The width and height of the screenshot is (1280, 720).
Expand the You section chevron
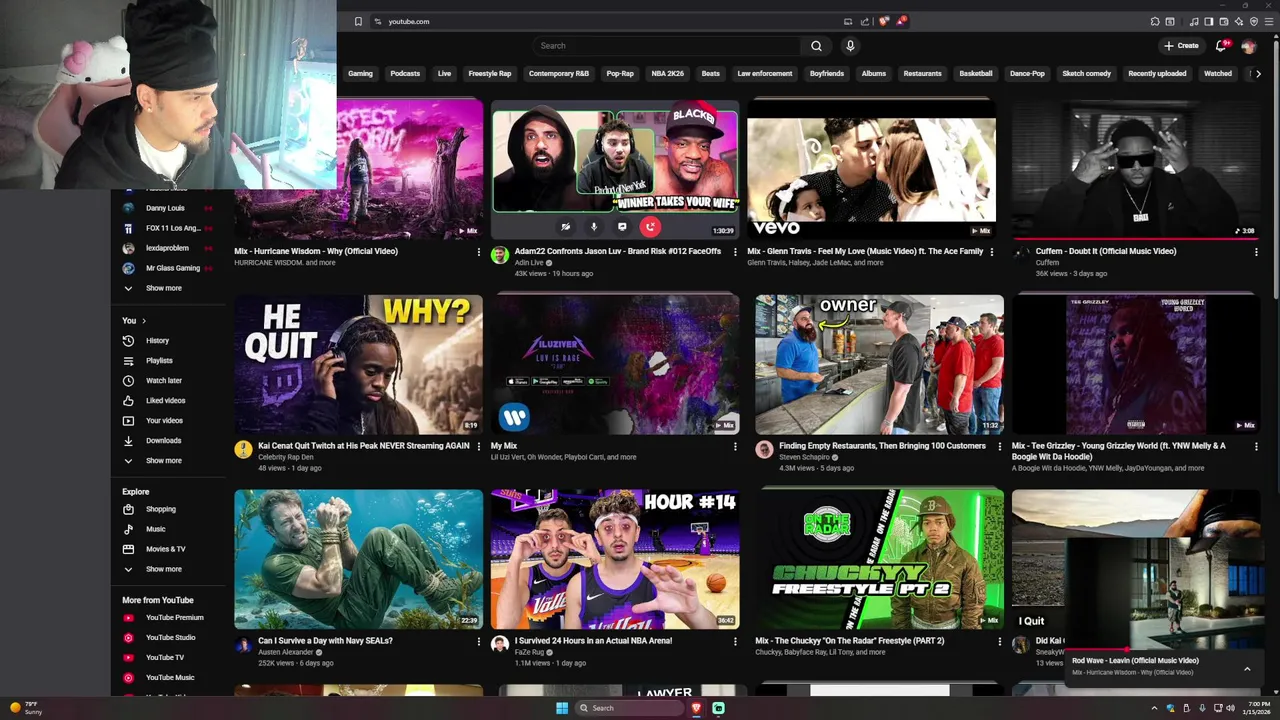point(143,321)
